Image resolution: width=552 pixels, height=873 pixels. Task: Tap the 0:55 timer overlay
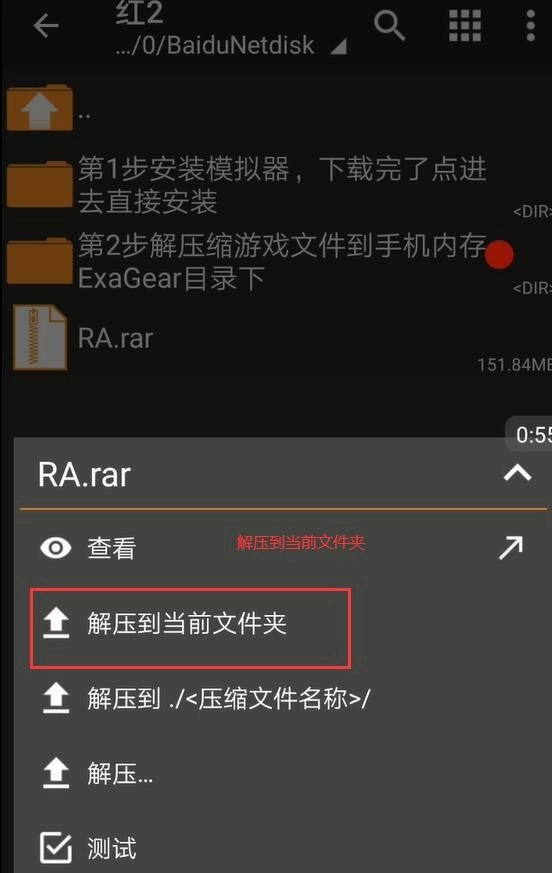(x=530, y=434)
